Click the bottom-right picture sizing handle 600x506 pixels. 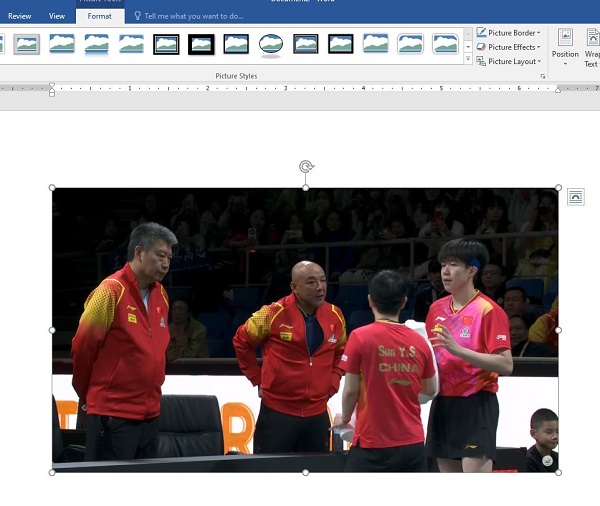558,473
